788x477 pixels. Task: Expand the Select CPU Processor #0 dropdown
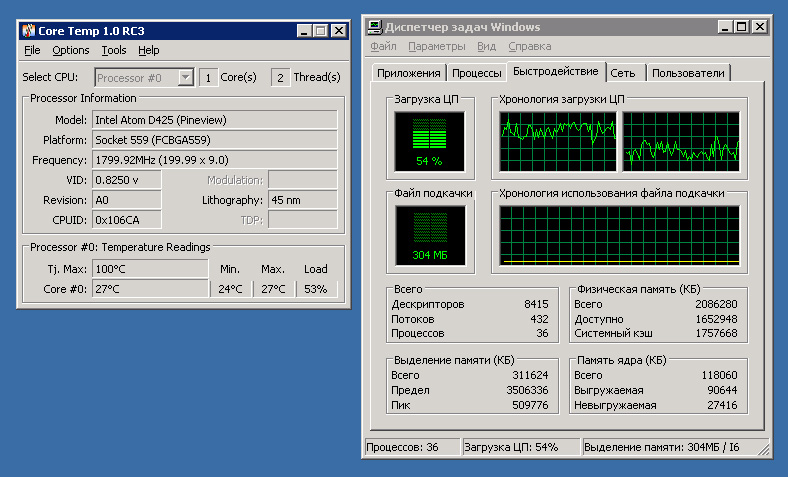click(185, 77)
